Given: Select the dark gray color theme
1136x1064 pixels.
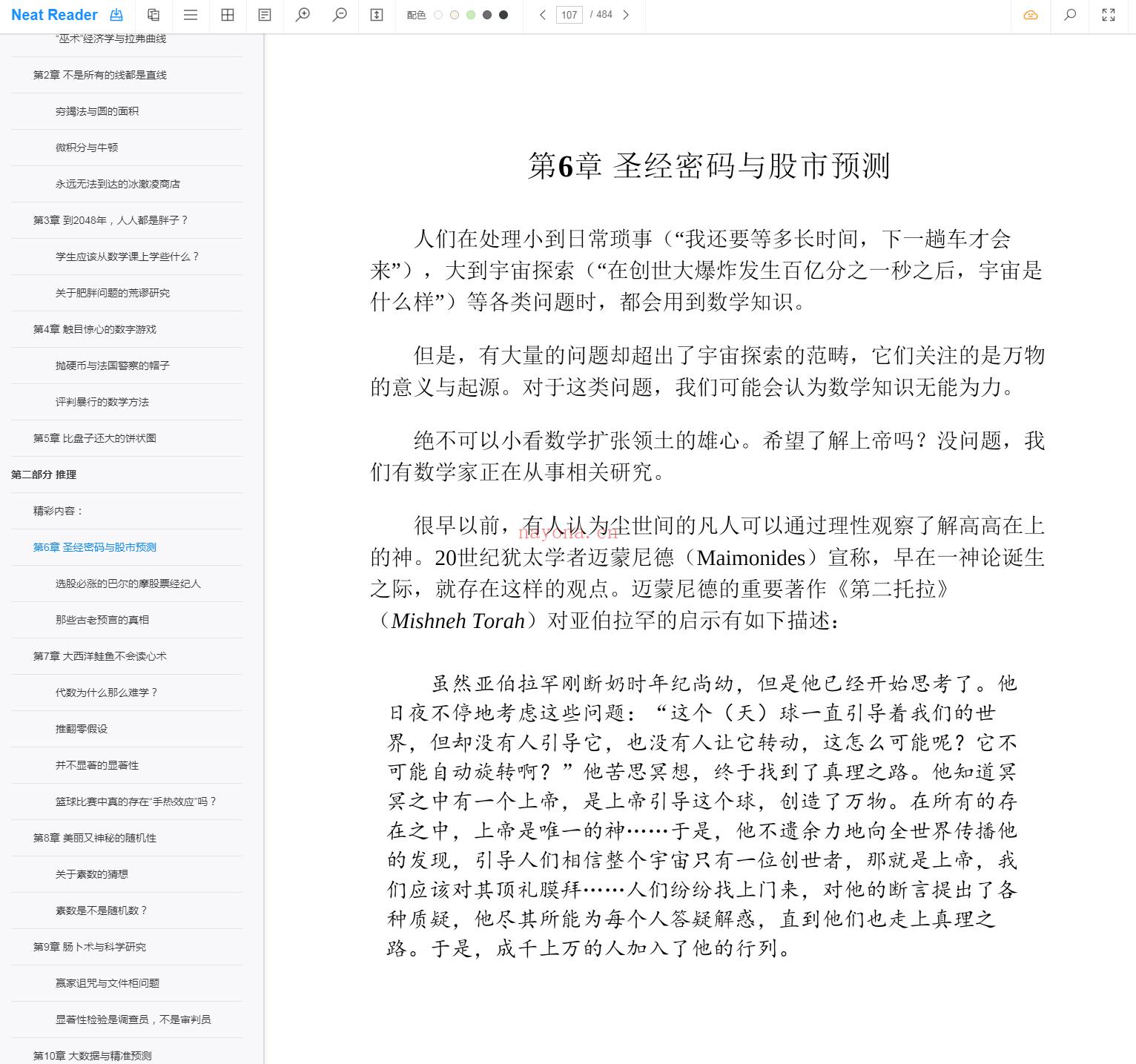Looking at the screenshot, I should tap(487, 15).
